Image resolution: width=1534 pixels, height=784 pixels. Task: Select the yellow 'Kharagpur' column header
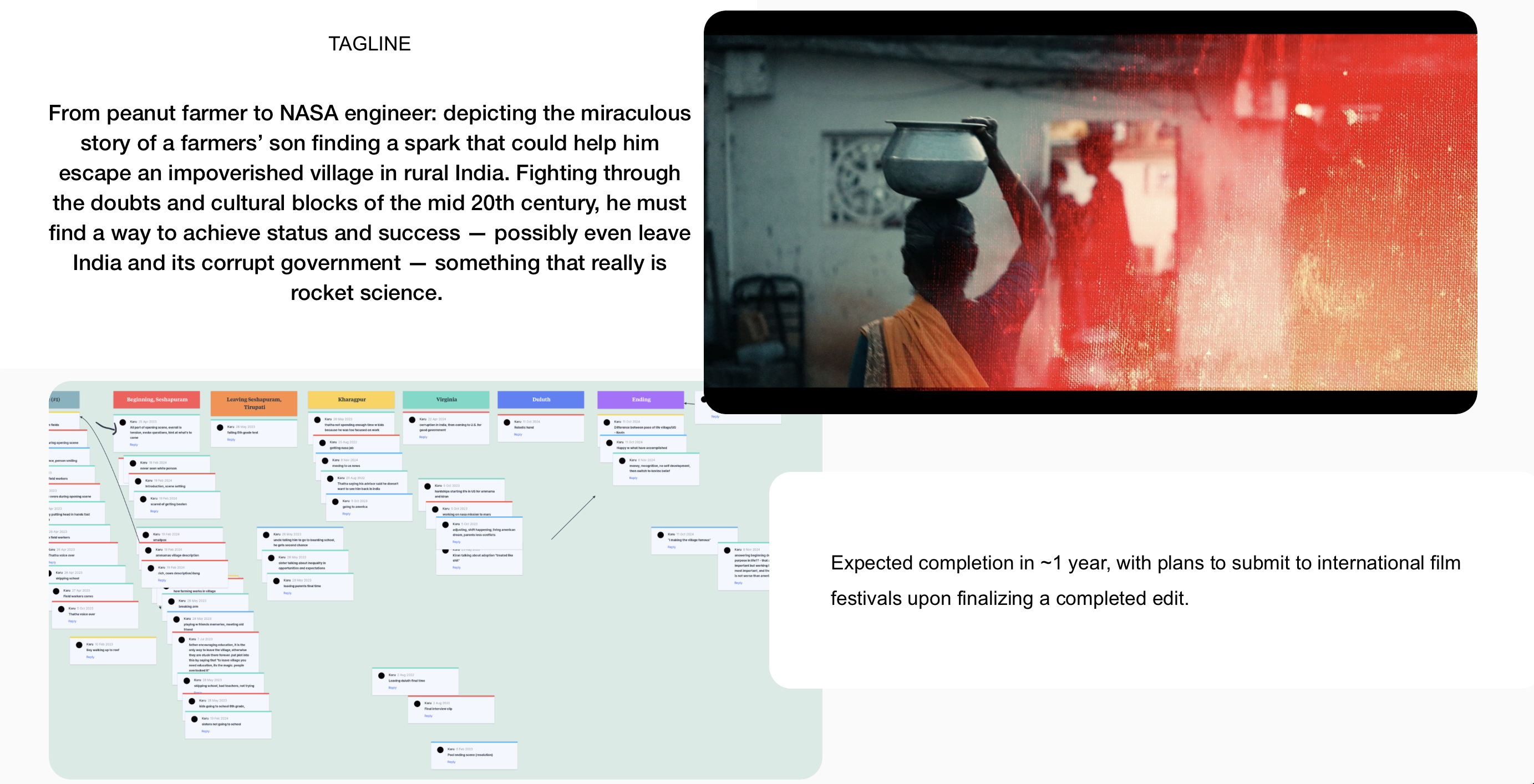352,399
